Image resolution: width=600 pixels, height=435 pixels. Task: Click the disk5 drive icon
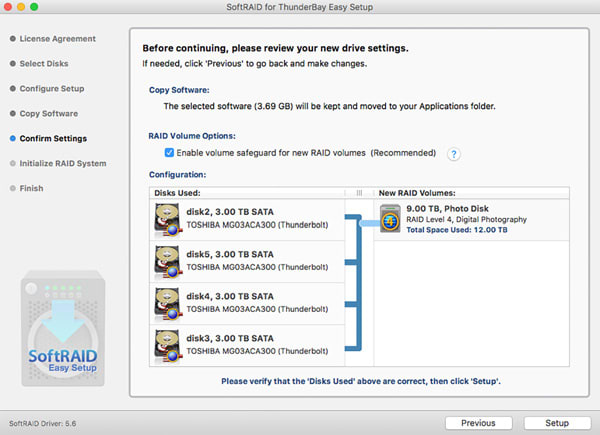[169, 260]
